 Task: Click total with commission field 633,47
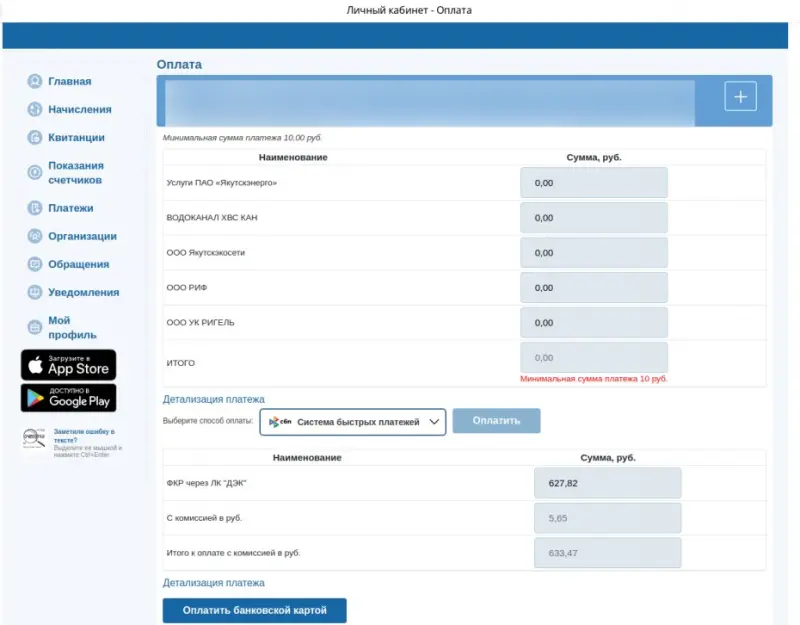coord(608,553)
